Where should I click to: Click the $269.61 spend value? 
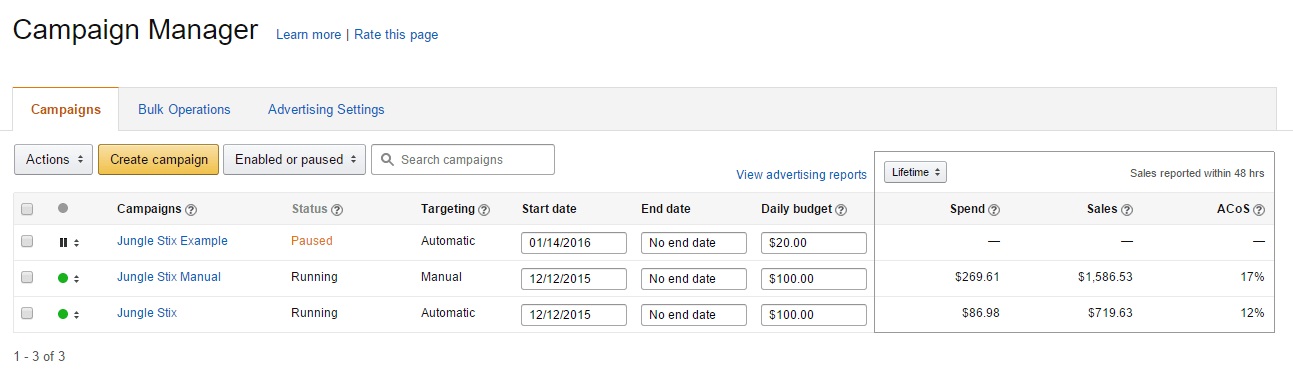click(x=977, y=277)
